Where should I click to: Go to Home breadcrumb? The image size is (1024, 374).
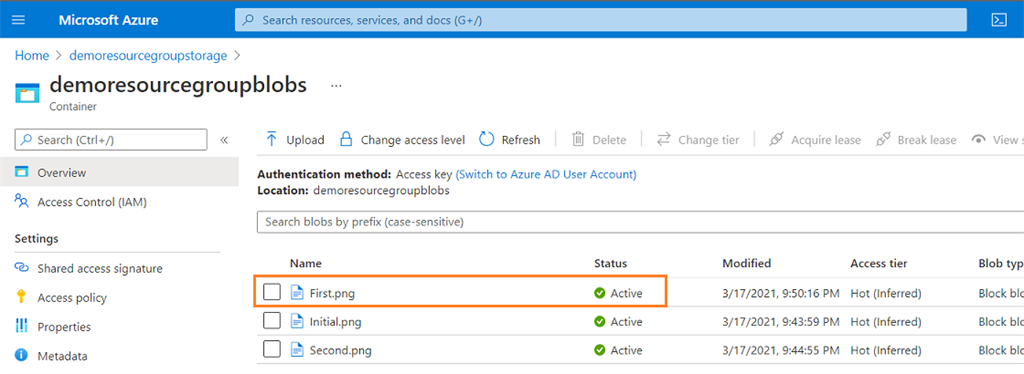31,55
